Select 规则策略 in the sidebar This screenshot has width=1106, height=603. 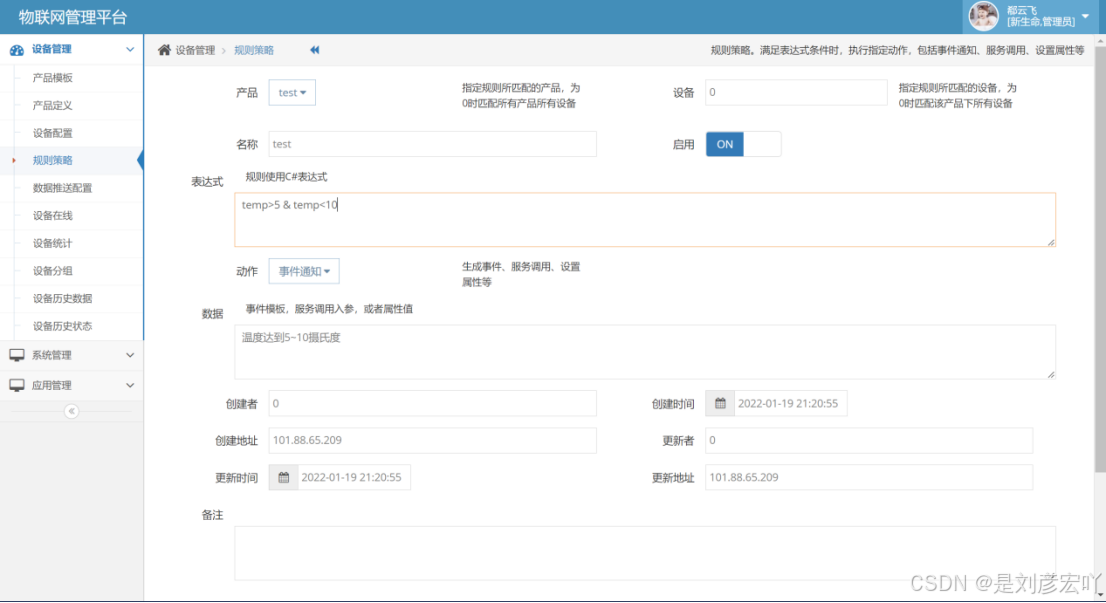(x=53, y=160)
